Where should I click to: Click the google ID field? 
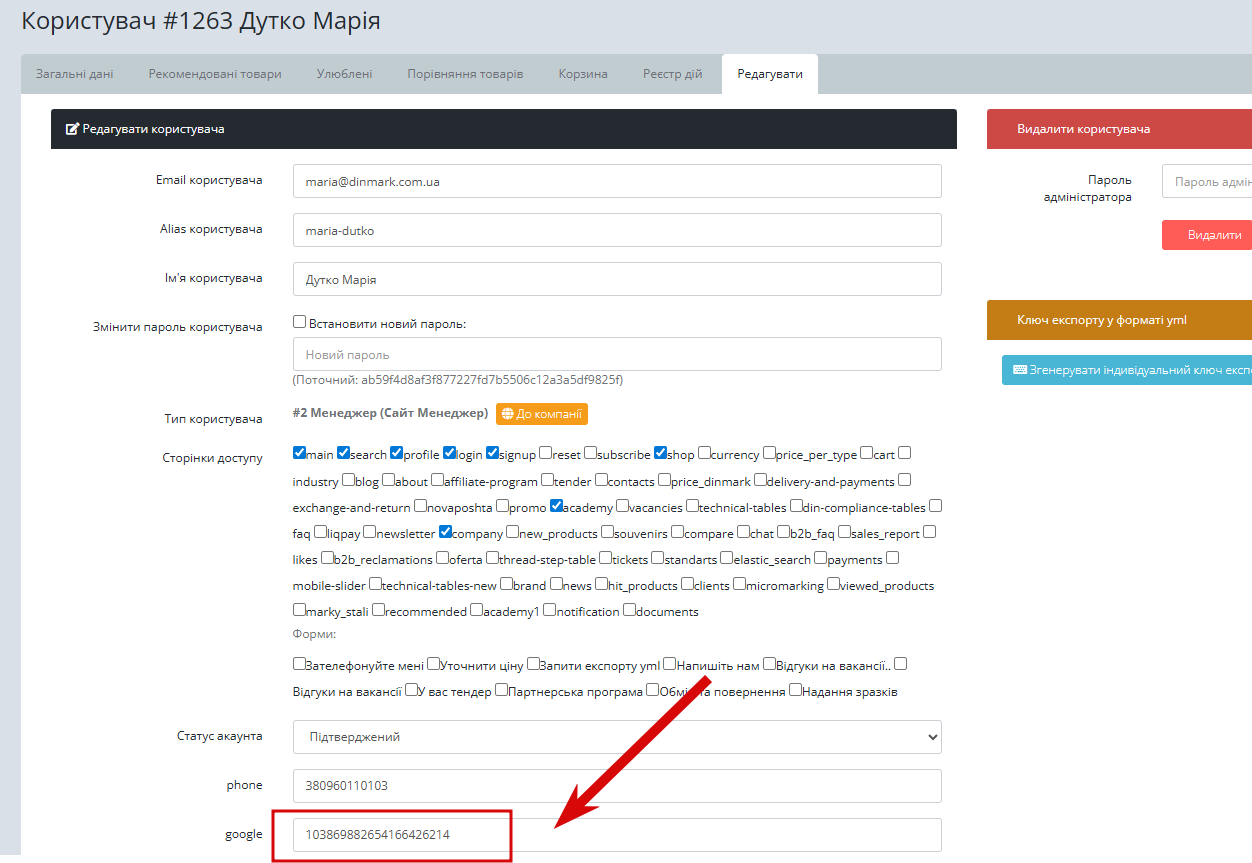(617, 834)
